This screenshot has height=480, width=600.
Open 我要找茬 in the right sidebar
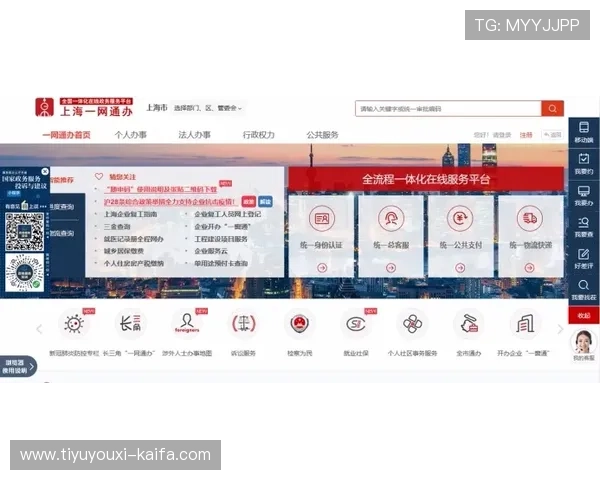[x=584, y=290]
